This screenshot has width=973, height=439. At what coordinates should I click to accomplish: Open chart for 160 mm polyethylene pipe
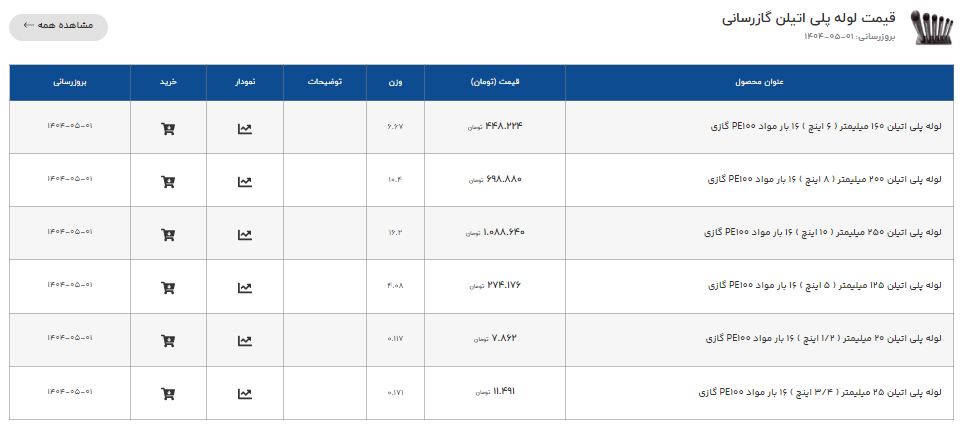pyautogui.click(x=244, y=129)
